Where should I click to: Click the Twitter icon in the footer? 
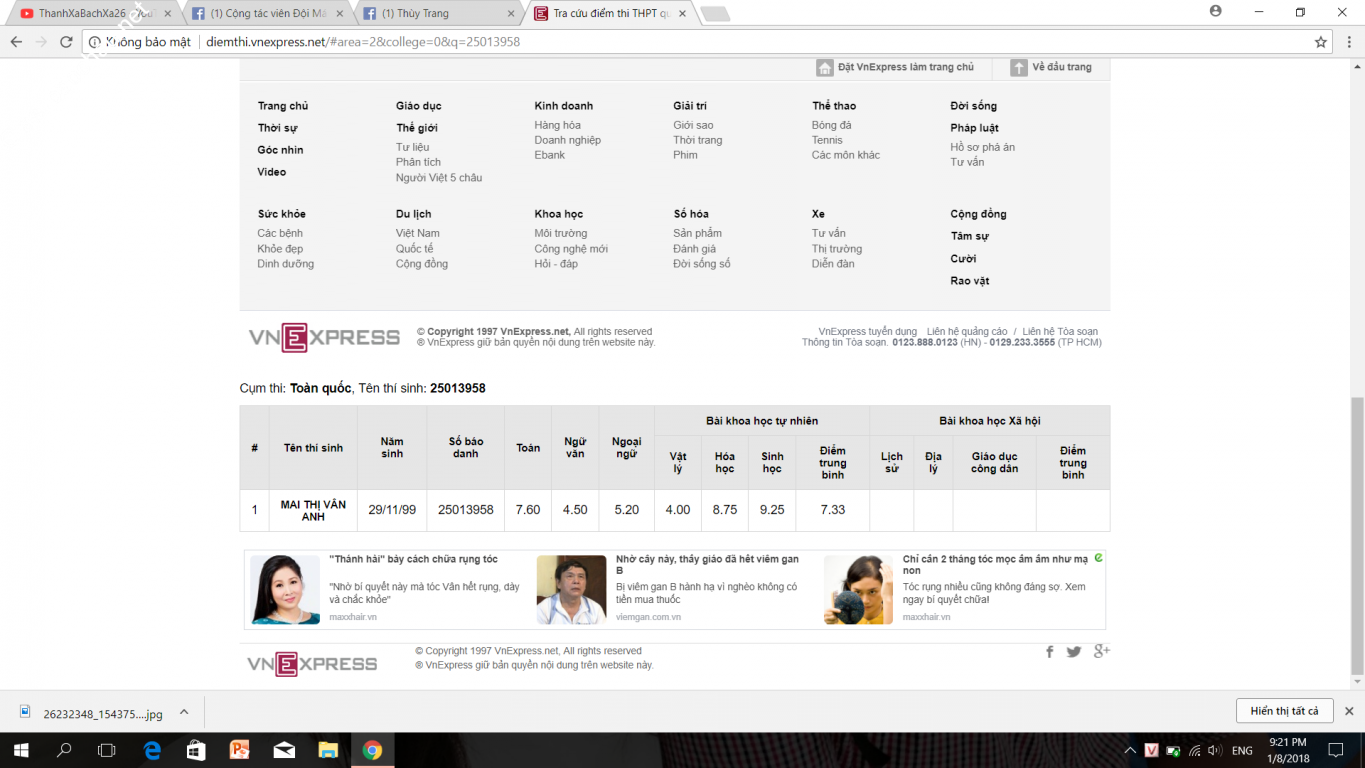coord(1074,652)
